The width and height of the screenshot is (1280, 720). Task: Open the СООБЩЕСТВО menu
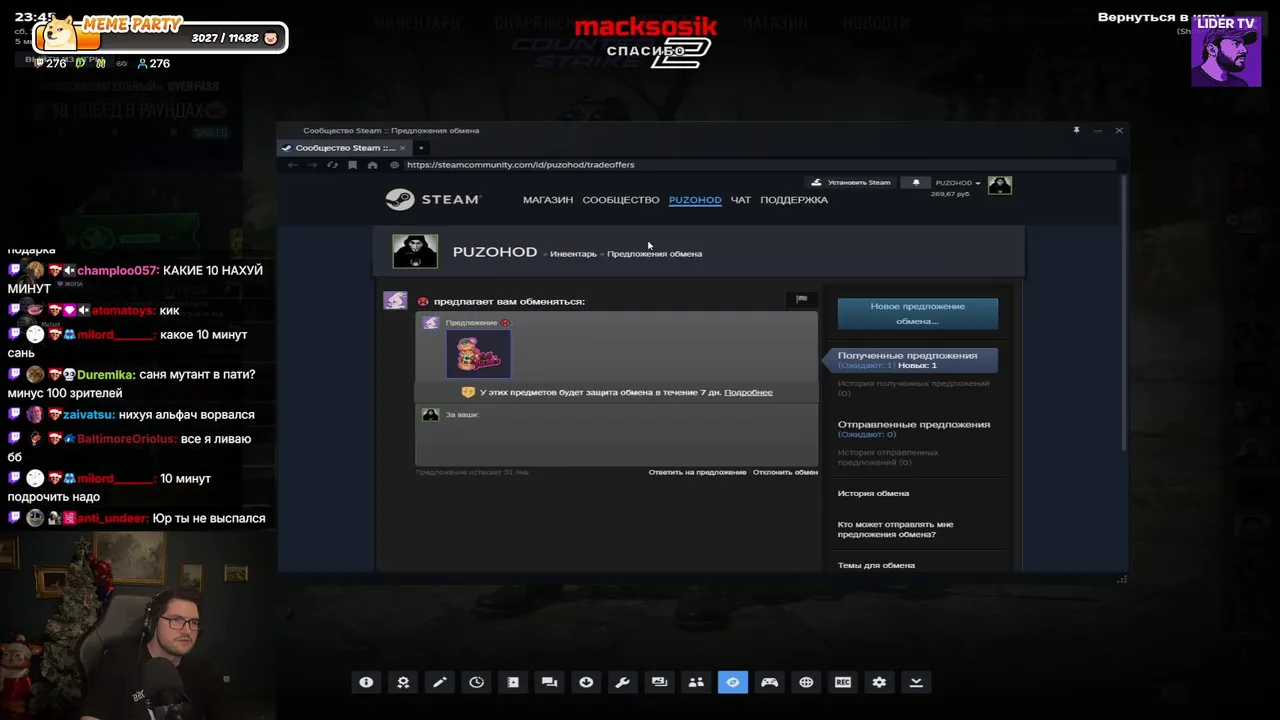[621, 200]
